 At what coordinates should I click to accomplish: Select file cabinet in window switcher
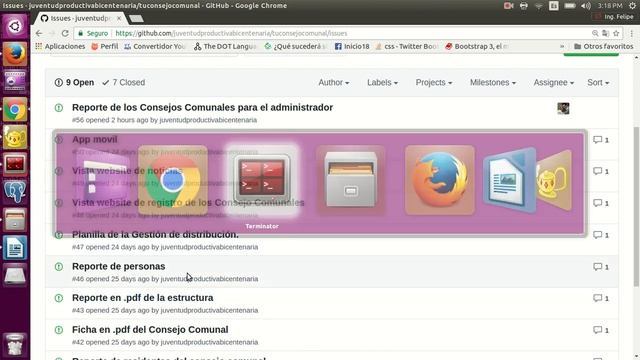(x=351, y=180)
